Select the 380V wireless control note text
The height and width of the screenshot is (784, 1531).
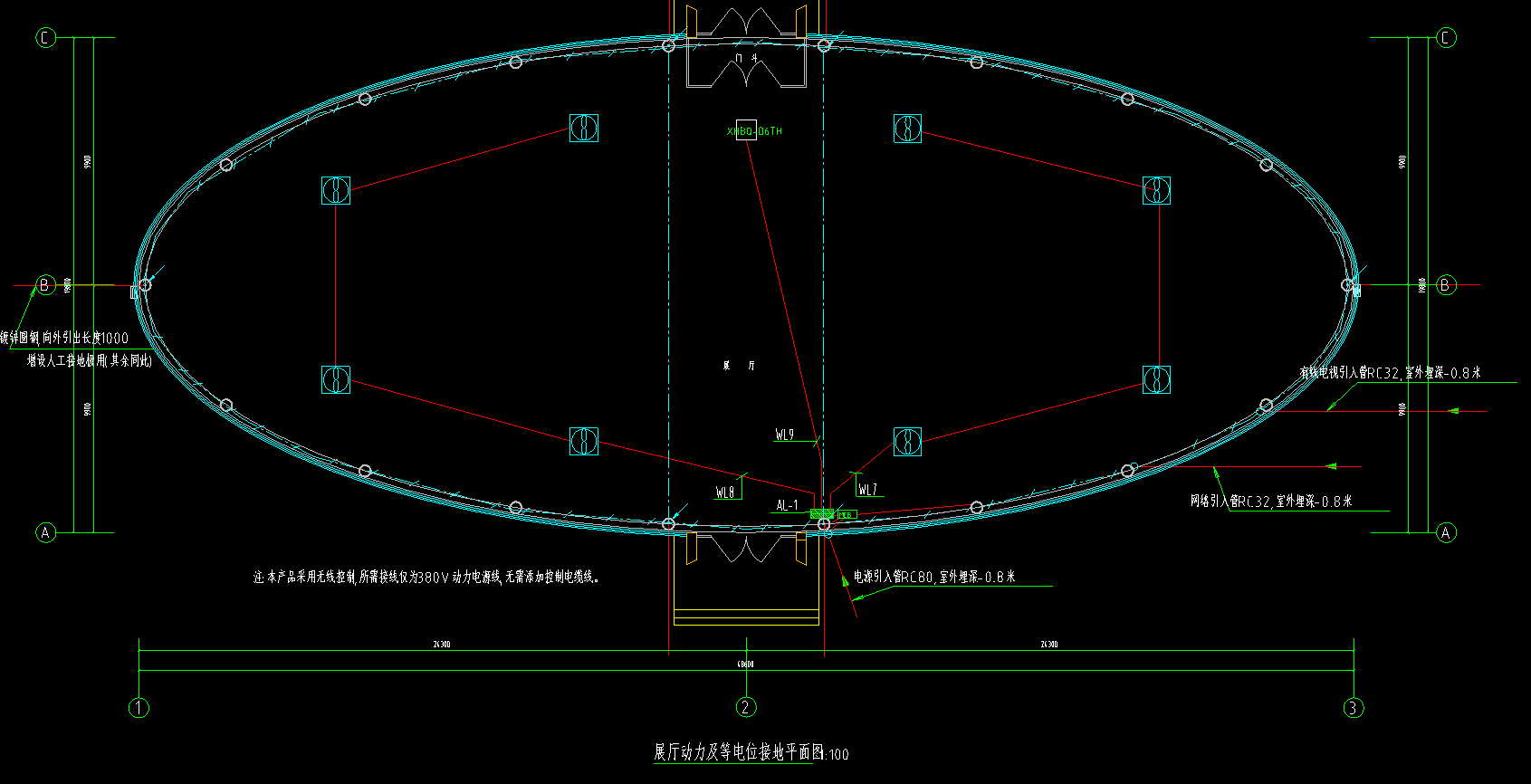tap(426, 577)
